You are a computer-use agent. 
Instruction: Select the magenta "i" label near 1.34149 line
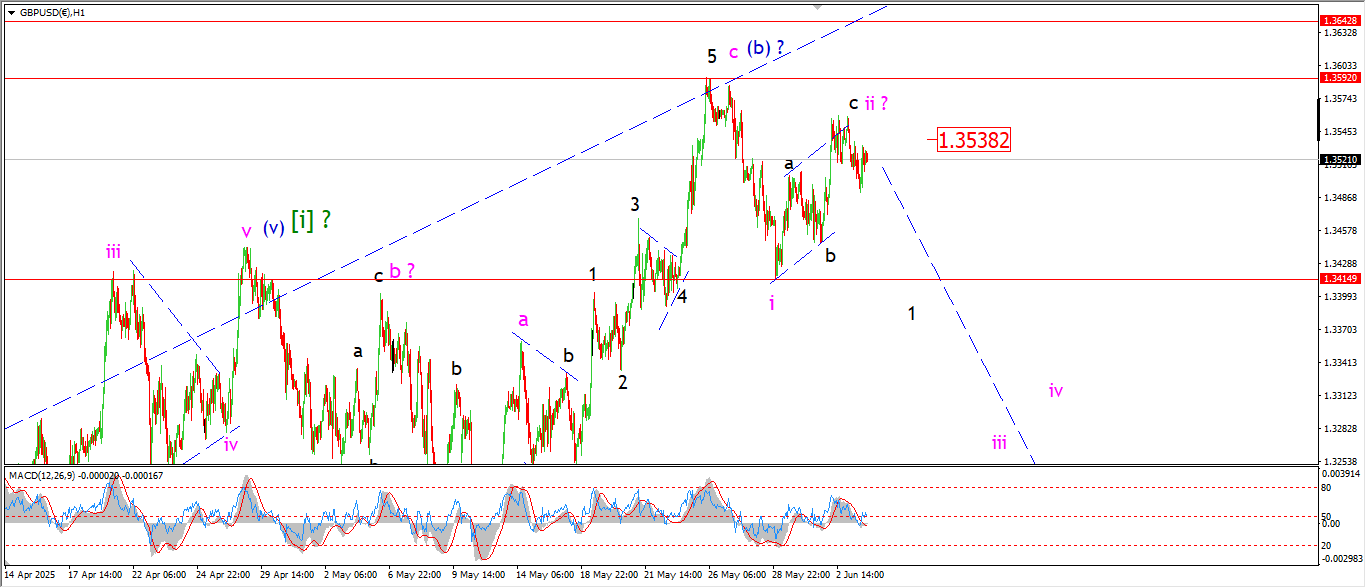click(772, 303)
